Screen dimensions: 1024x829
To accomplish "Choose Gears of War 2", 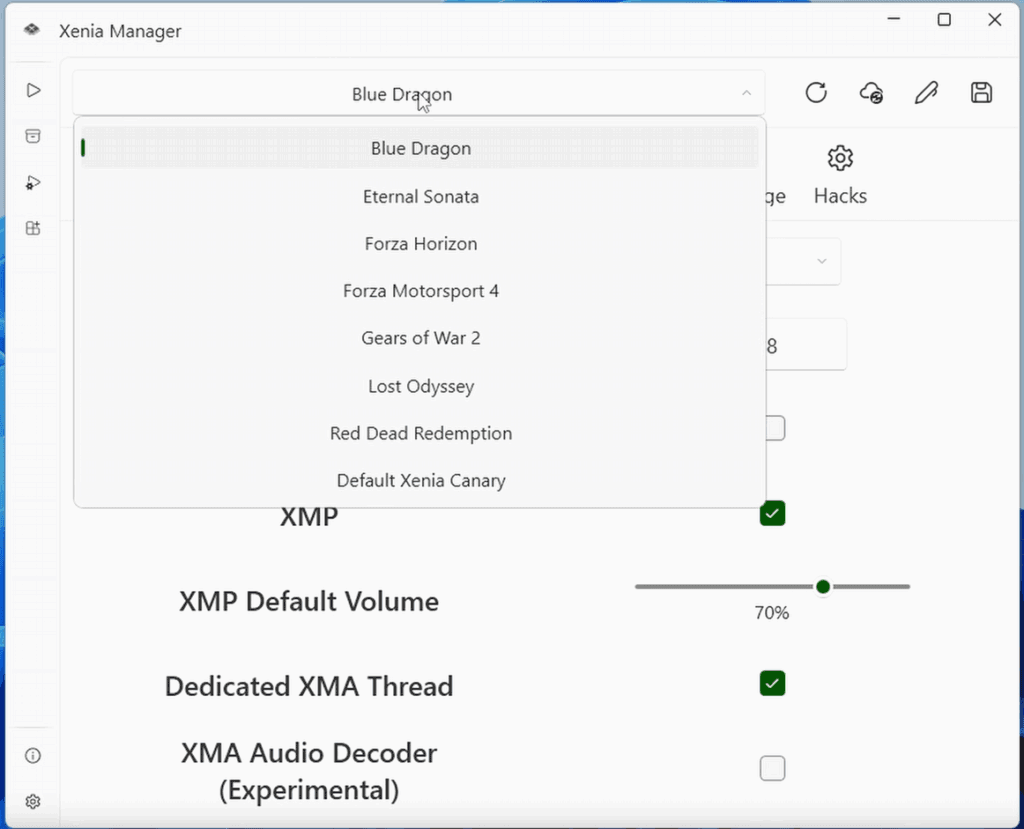I will click(x=420, y=338).
